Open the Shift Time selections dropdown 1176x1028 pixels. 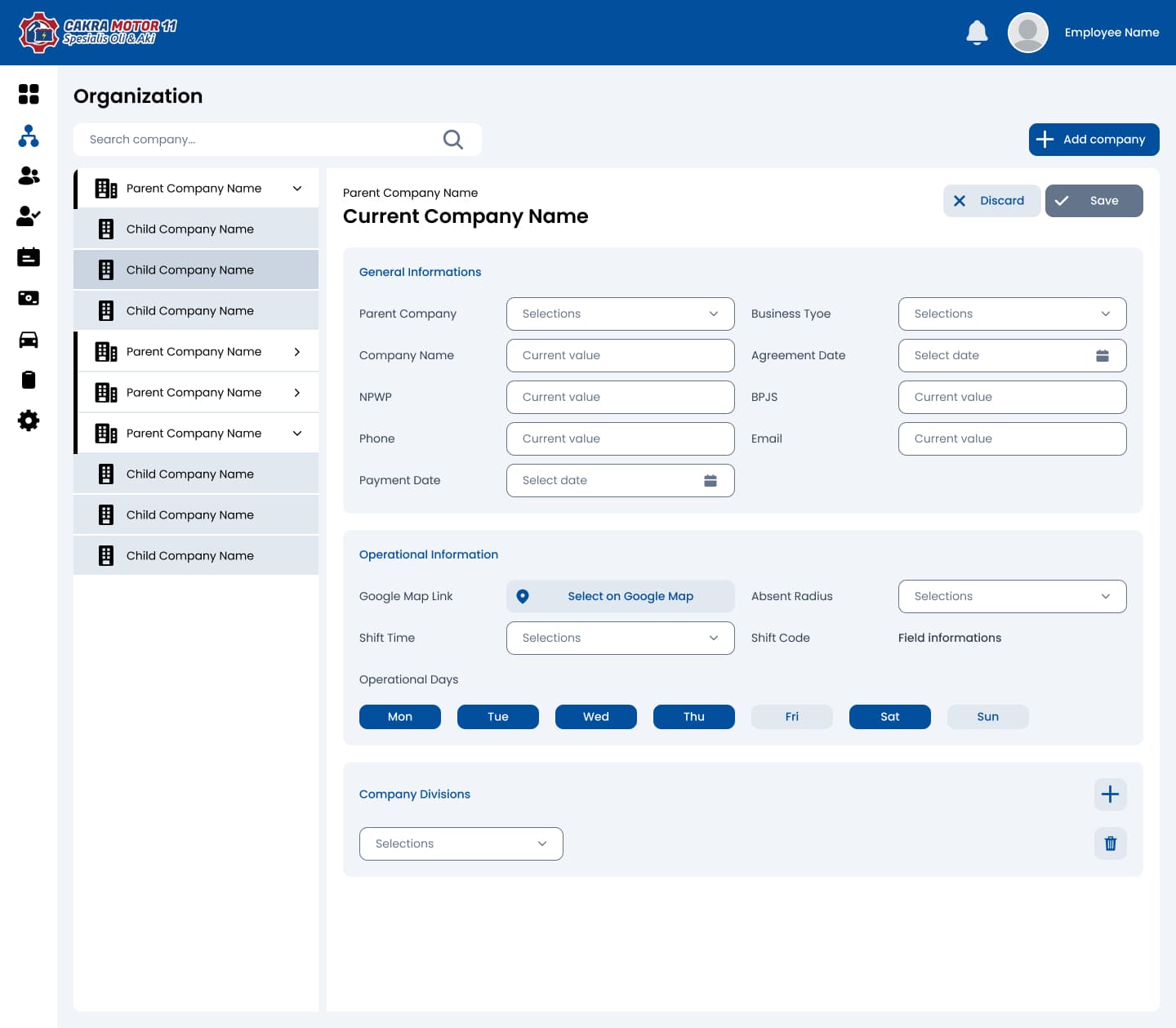coord(621,638)
